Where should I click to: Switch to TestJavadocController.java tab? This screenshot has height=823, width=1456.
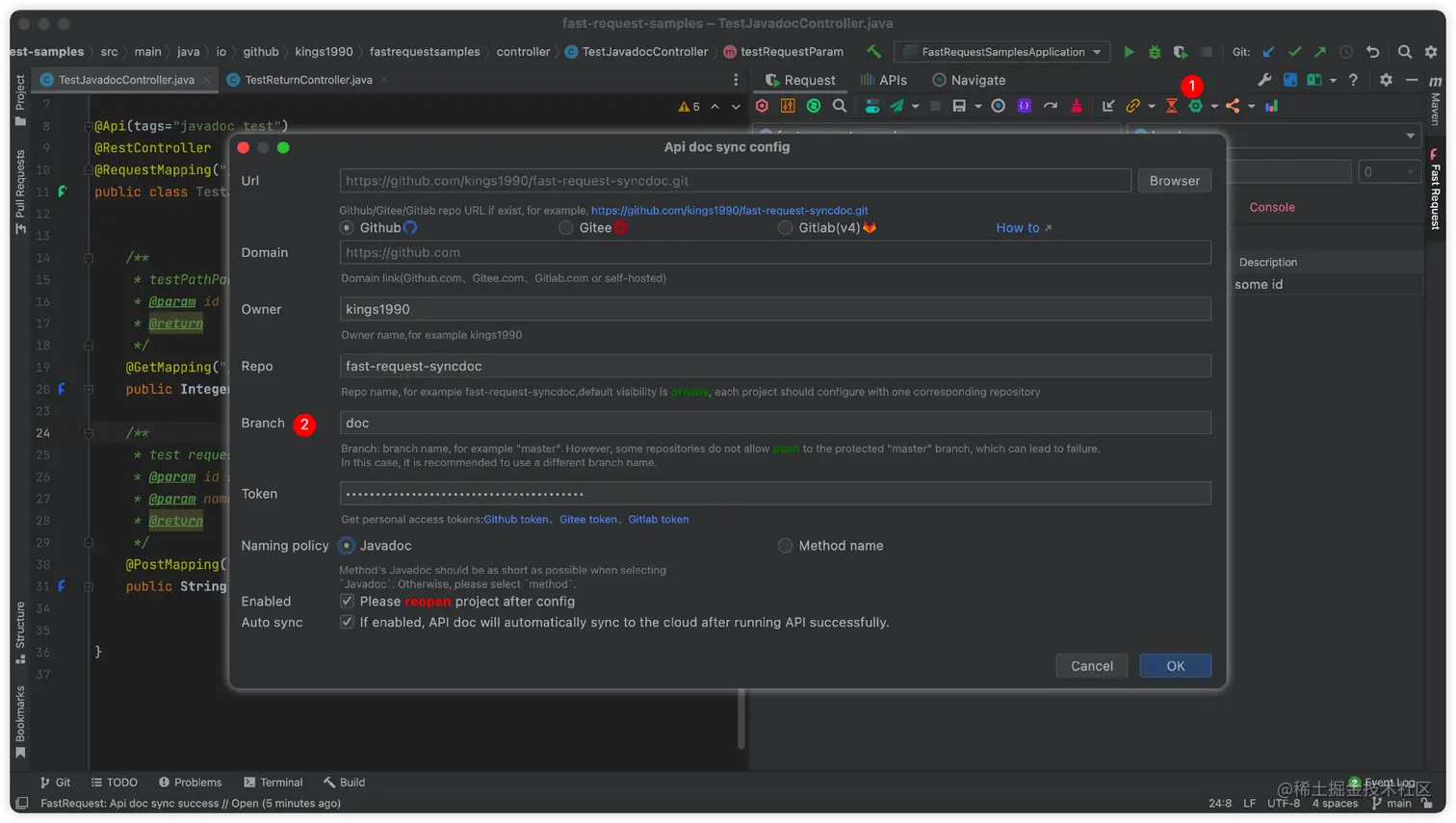click(126, 80)
